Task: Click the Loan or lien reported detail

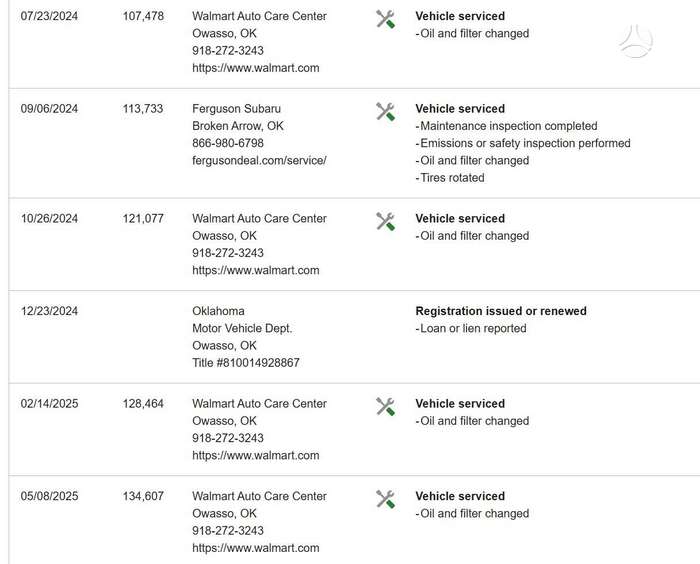Action: [x=471, y=328]
